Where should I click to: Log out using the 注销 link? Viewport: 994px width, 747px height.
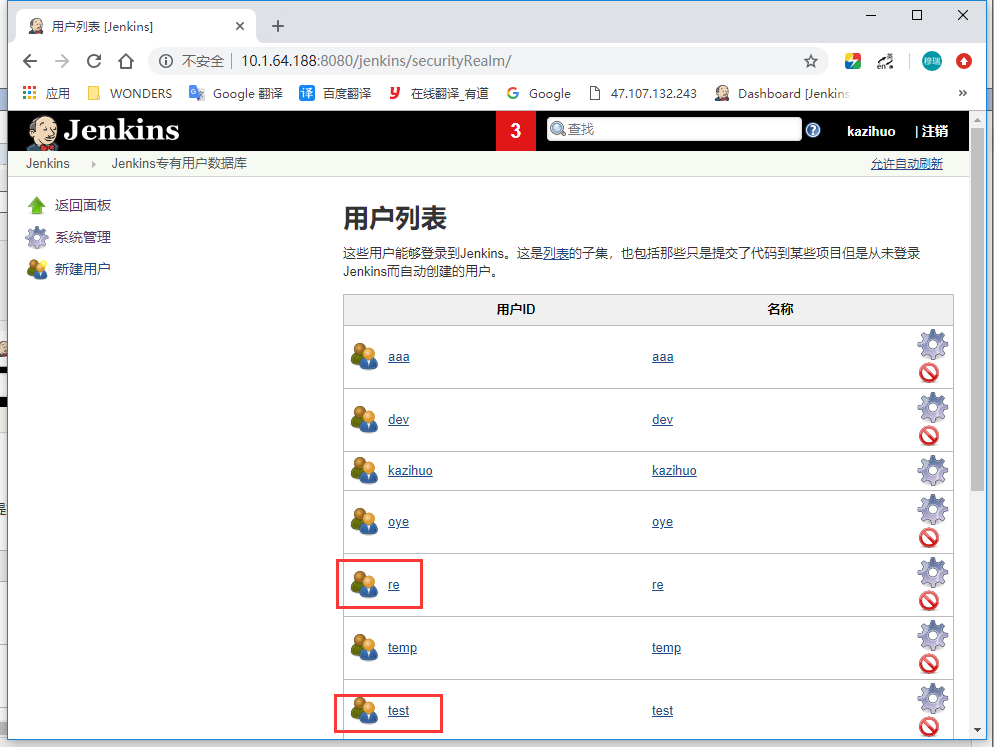pos(934,131)
